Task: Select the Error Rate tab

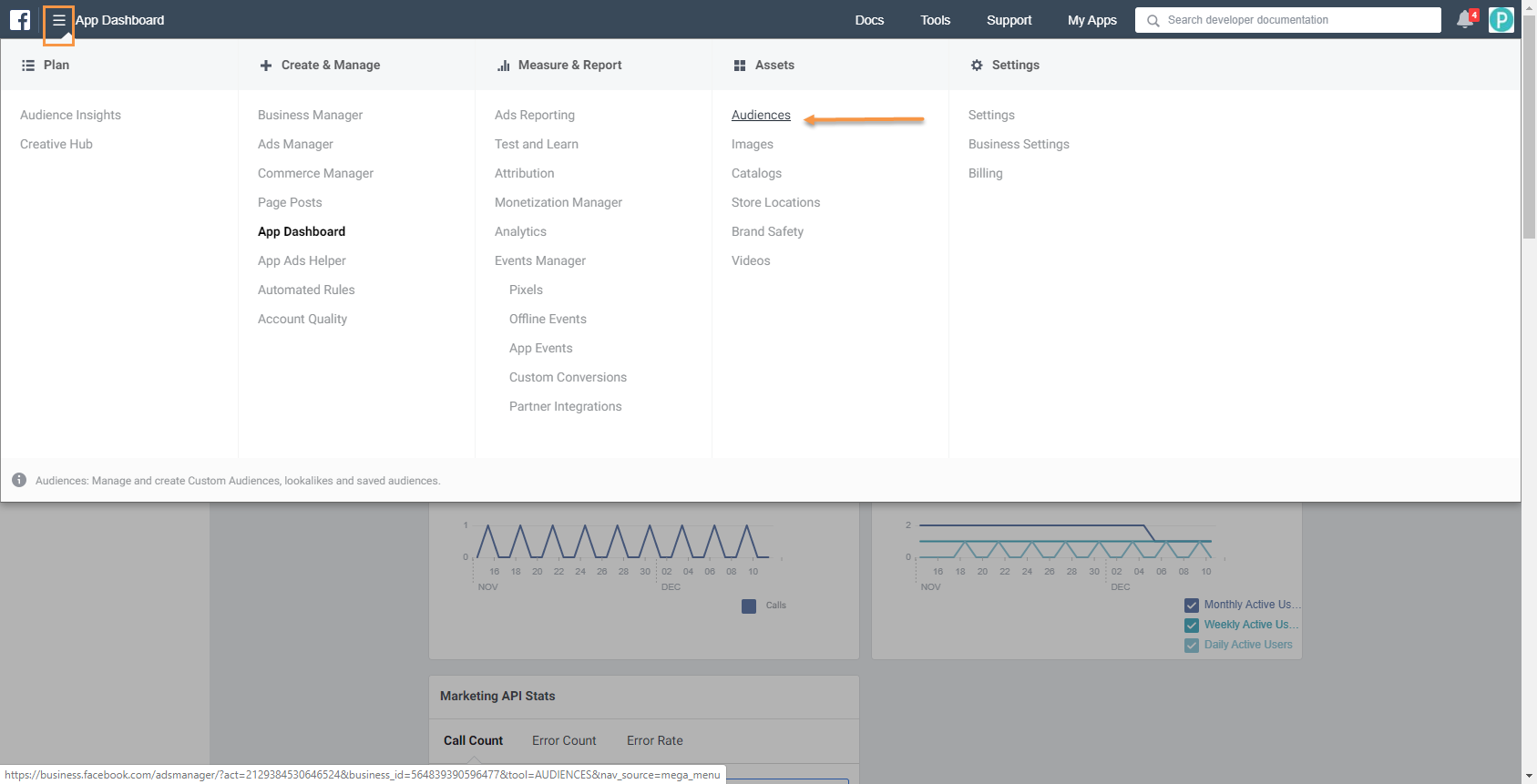Action: (x=654, y=740)
